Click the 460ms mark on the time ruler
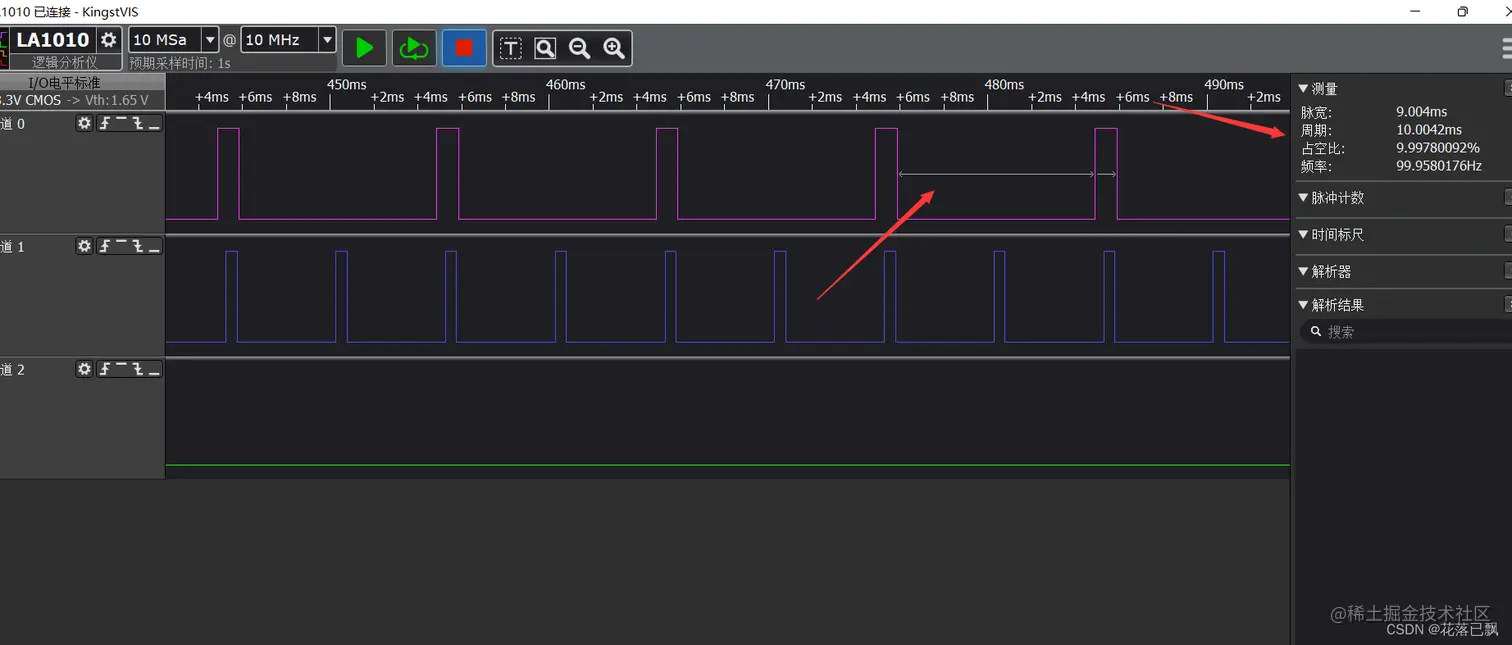The image size is (1512, 645). (x=565, y=85)
